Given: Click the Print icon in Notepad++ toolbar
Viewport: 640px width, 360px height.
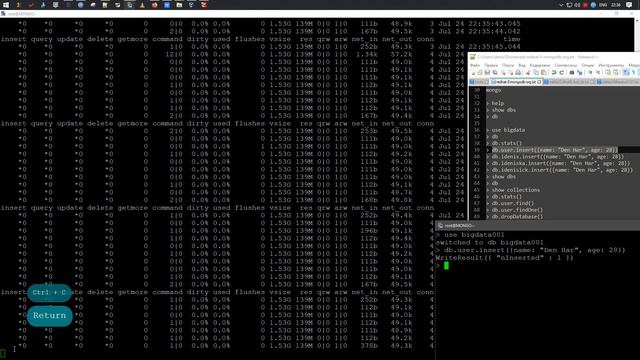Looking at the screenshot, I should point(518,73).
